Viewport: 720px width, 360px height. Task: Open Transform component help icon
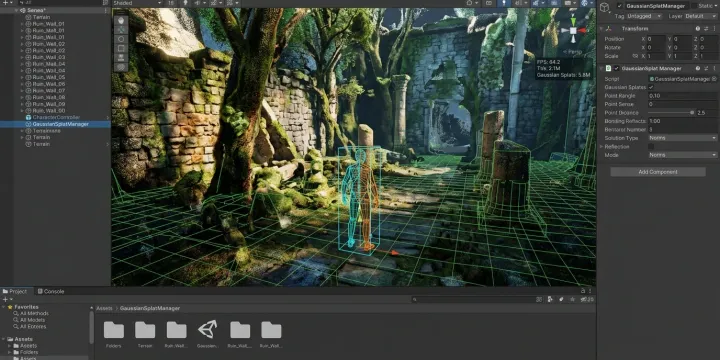click(x=698, y=29)
